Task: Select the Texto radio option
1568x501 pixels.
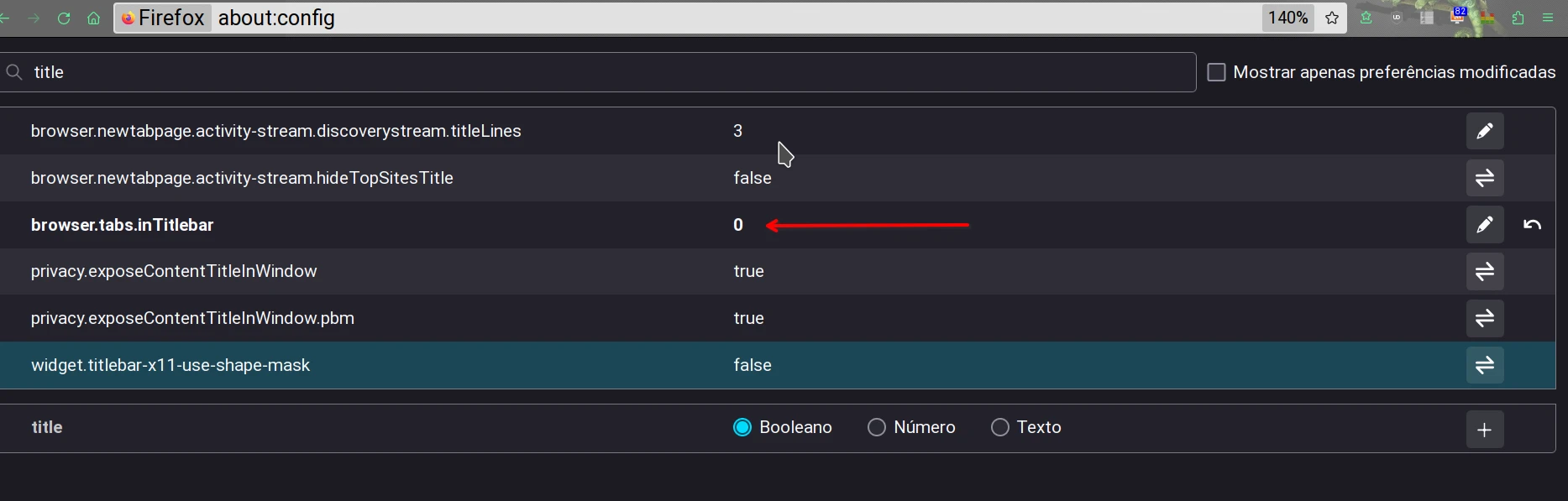Action: click(999, 427)
